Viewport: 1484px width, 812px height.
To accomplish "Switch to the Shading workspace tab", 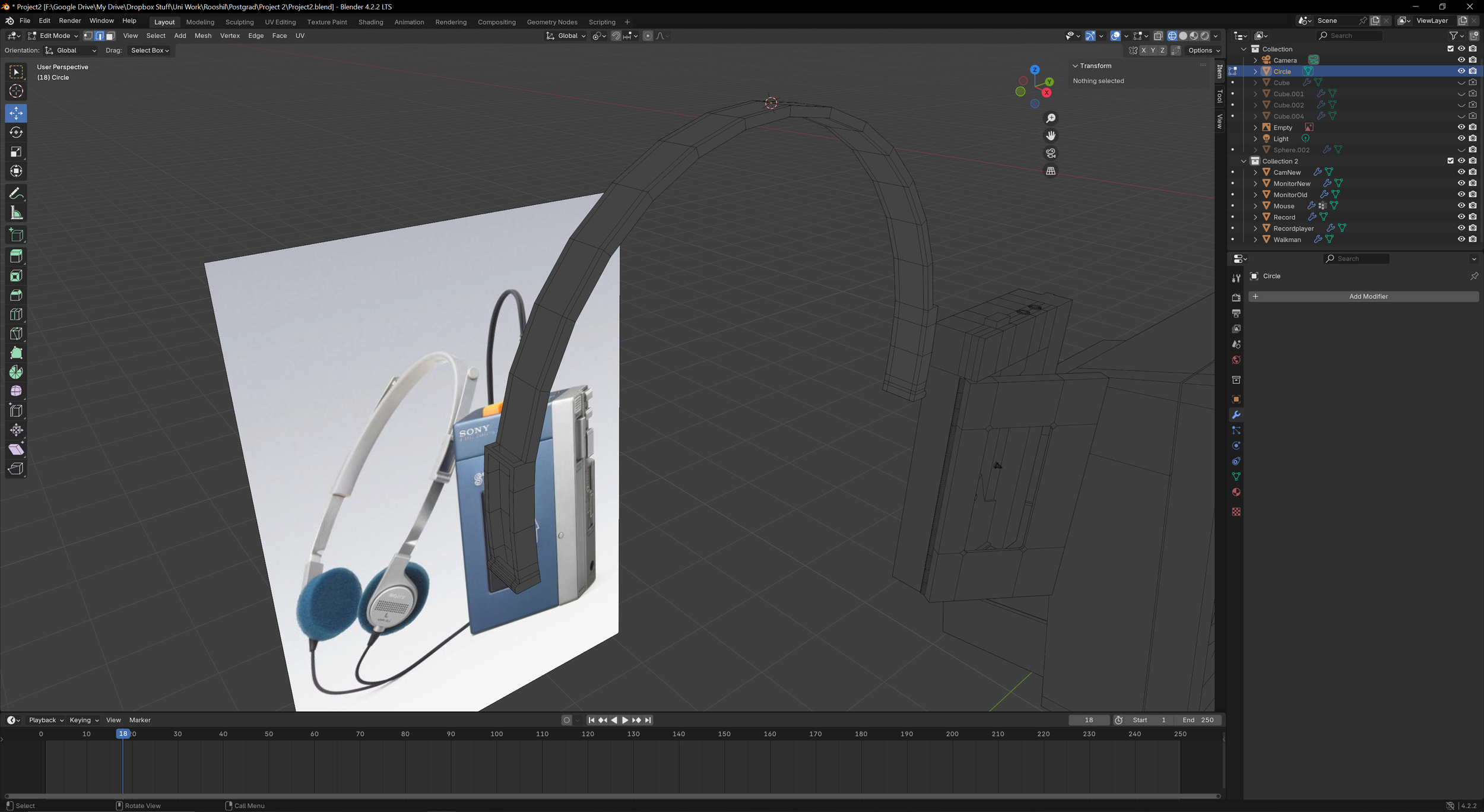I will coord(370,22).
